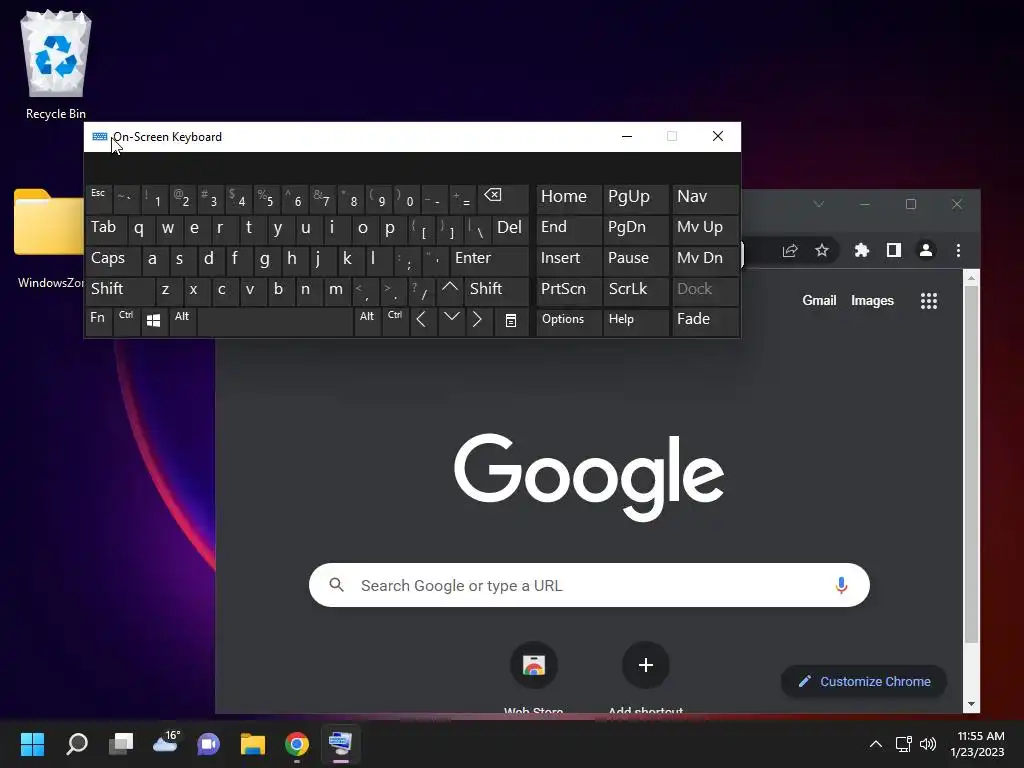
Task: Click the Help key on the keyboard
Action: (635, 321)
